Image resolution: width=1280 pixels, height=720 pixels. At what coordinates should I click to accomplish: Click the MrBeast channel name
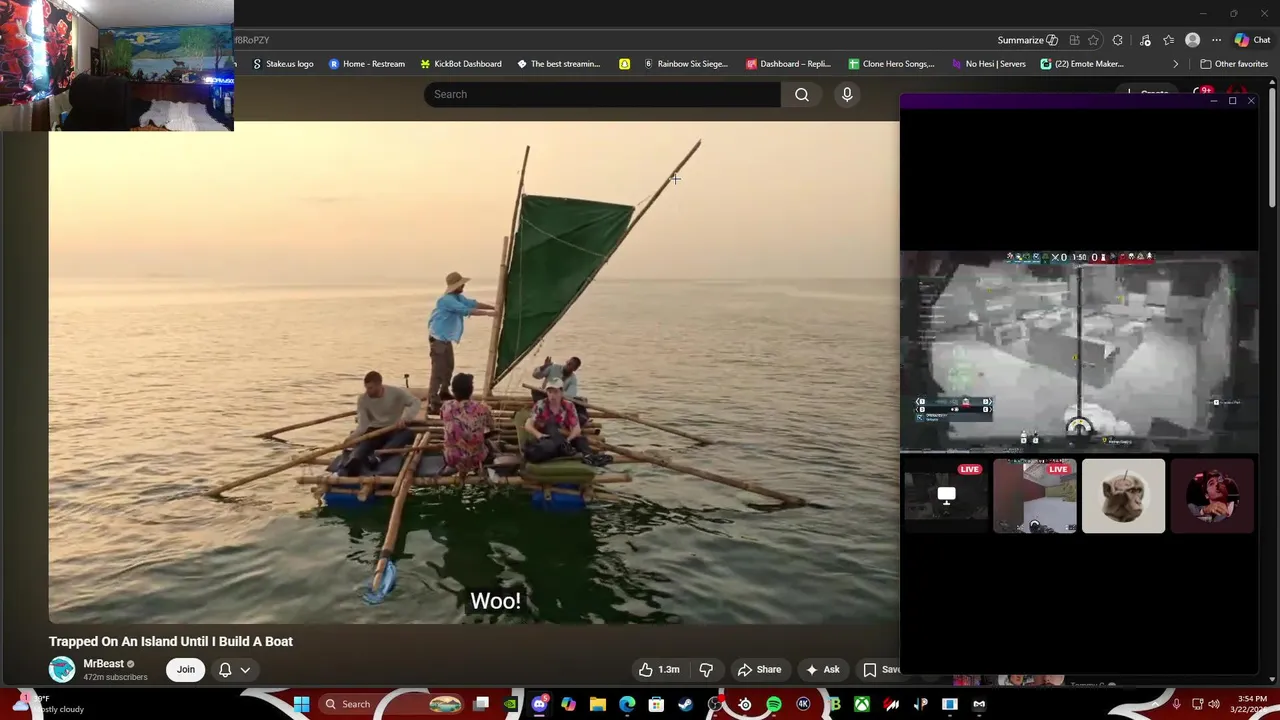click(104, 664)
